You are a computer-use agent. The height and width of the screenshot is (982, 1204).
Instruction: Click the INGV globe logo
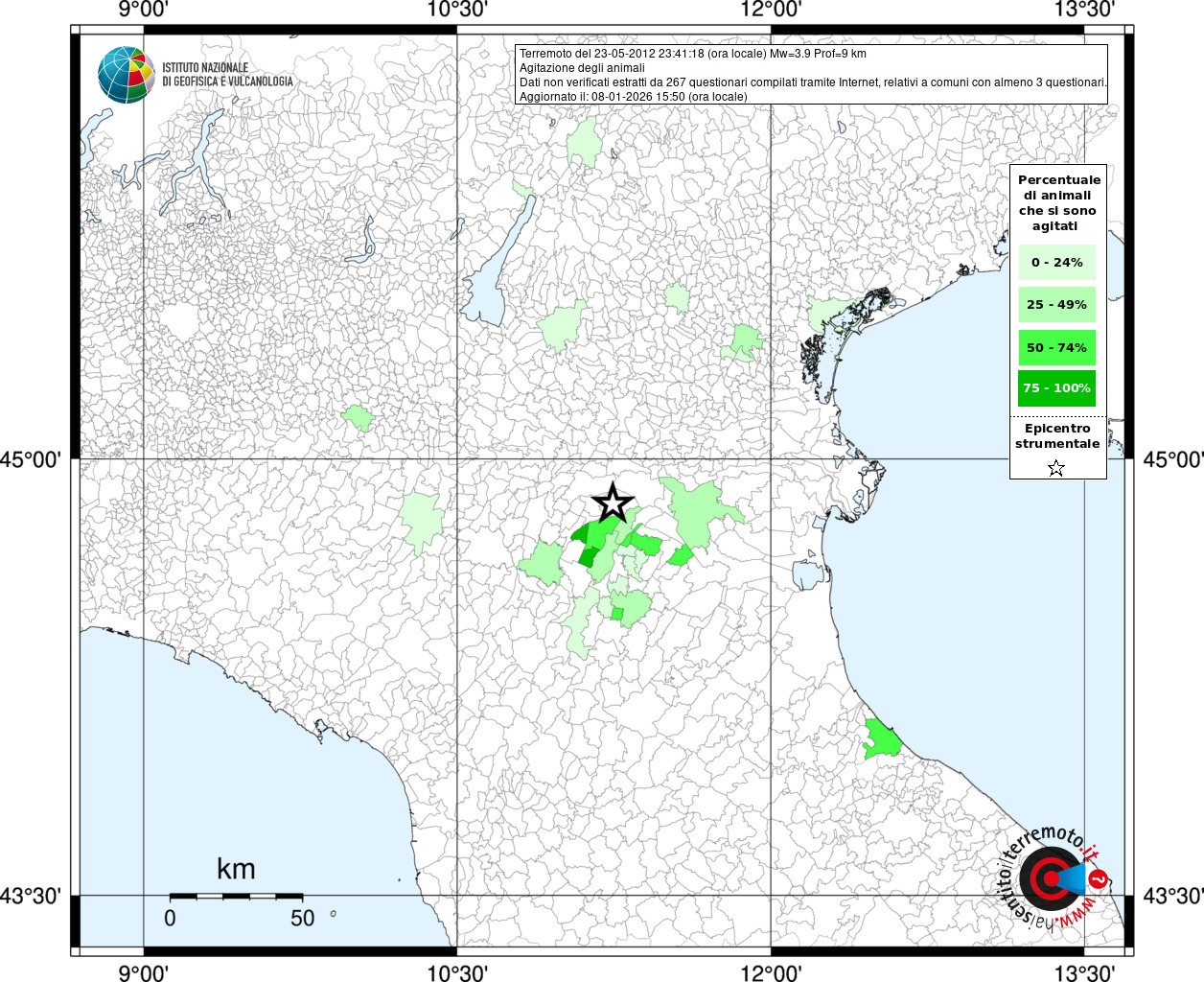pos(126,75)
